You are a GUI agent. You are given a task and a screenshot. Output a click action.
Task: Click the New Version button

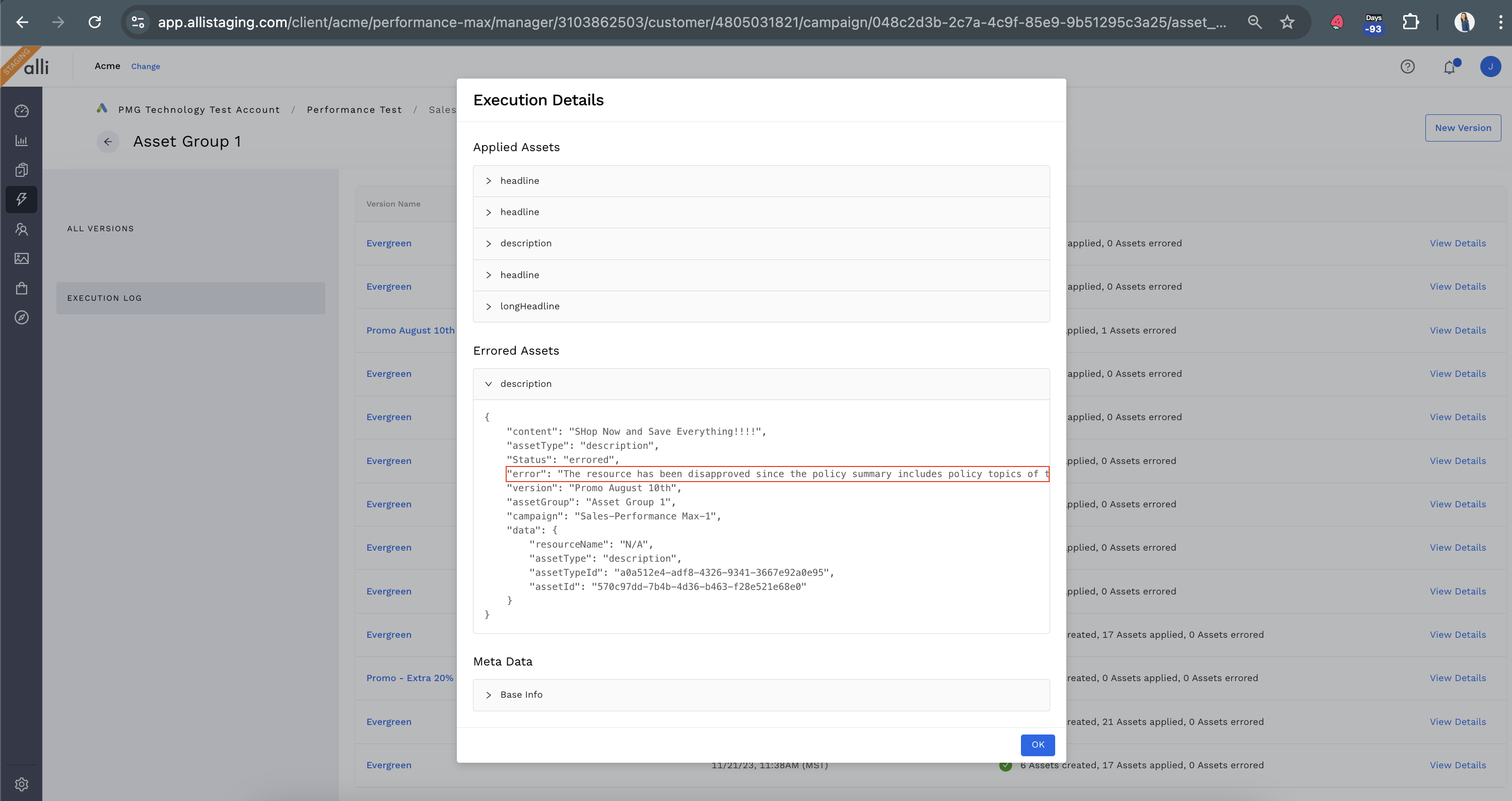(1462, 128)
